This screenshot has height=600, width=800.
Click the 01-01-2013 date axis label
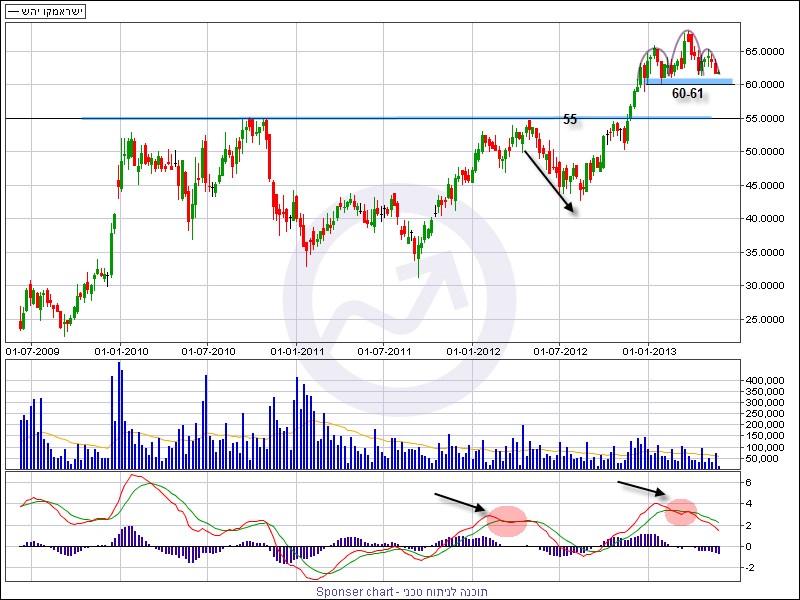pyautogui.click(x=649, y=351)
